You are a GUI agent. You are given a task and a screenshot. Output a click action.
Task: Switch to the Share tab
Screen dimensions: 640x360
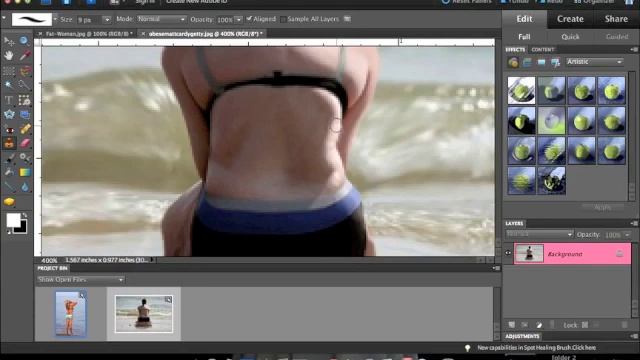[616, 19]
